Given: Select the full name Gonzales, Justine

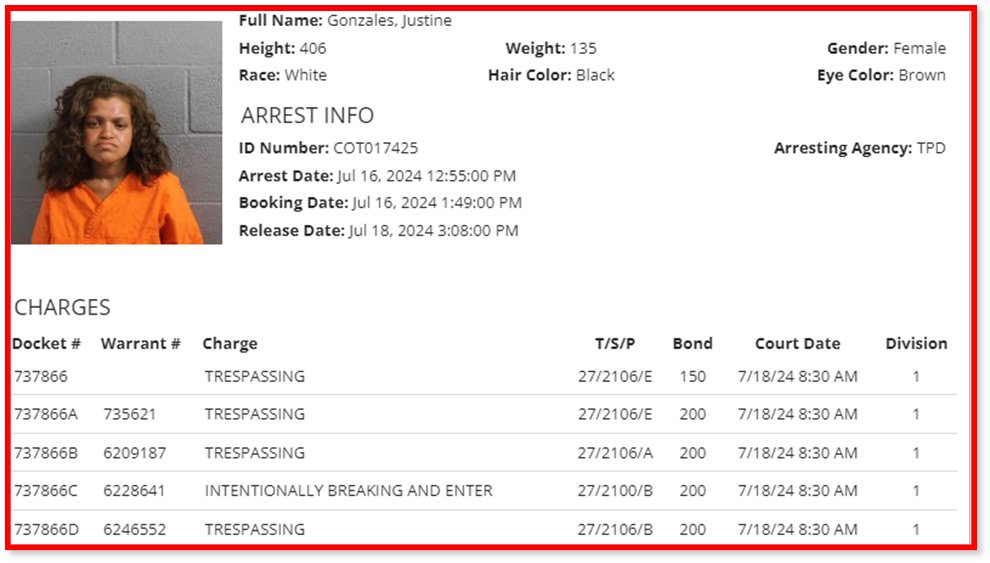Looking at the screenshot, I should pyautogui.click(x=389, y=20).
